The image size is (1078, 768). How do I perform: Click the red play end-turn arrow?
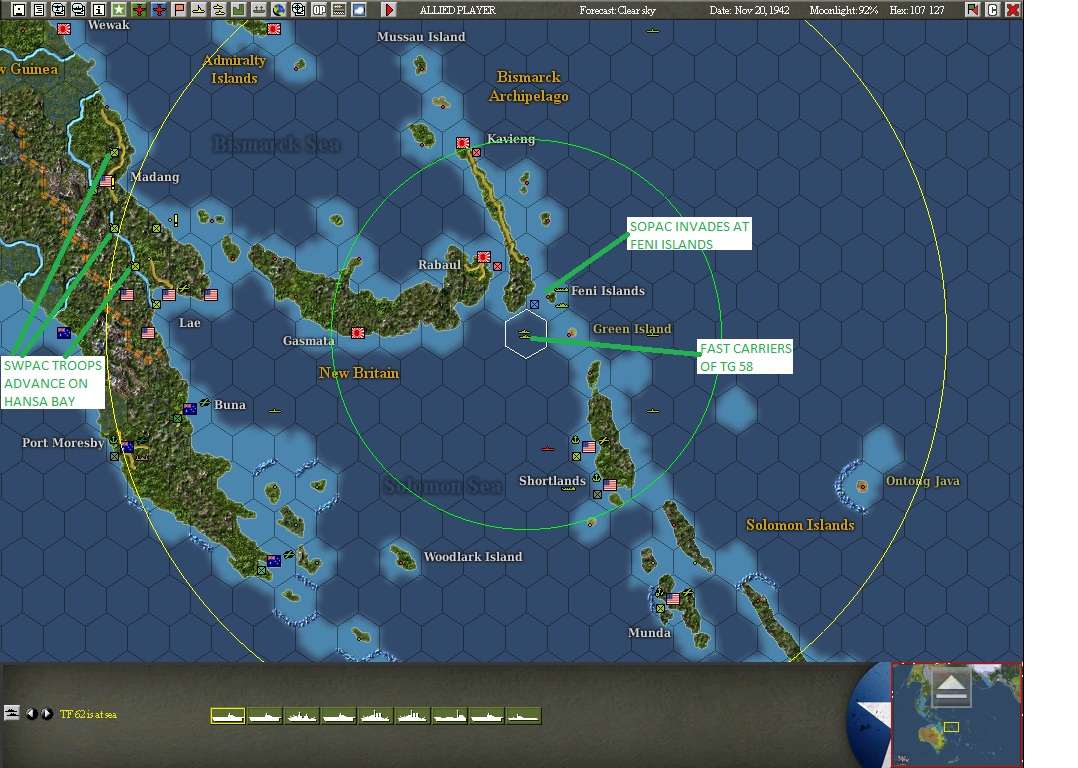[389, 10]
